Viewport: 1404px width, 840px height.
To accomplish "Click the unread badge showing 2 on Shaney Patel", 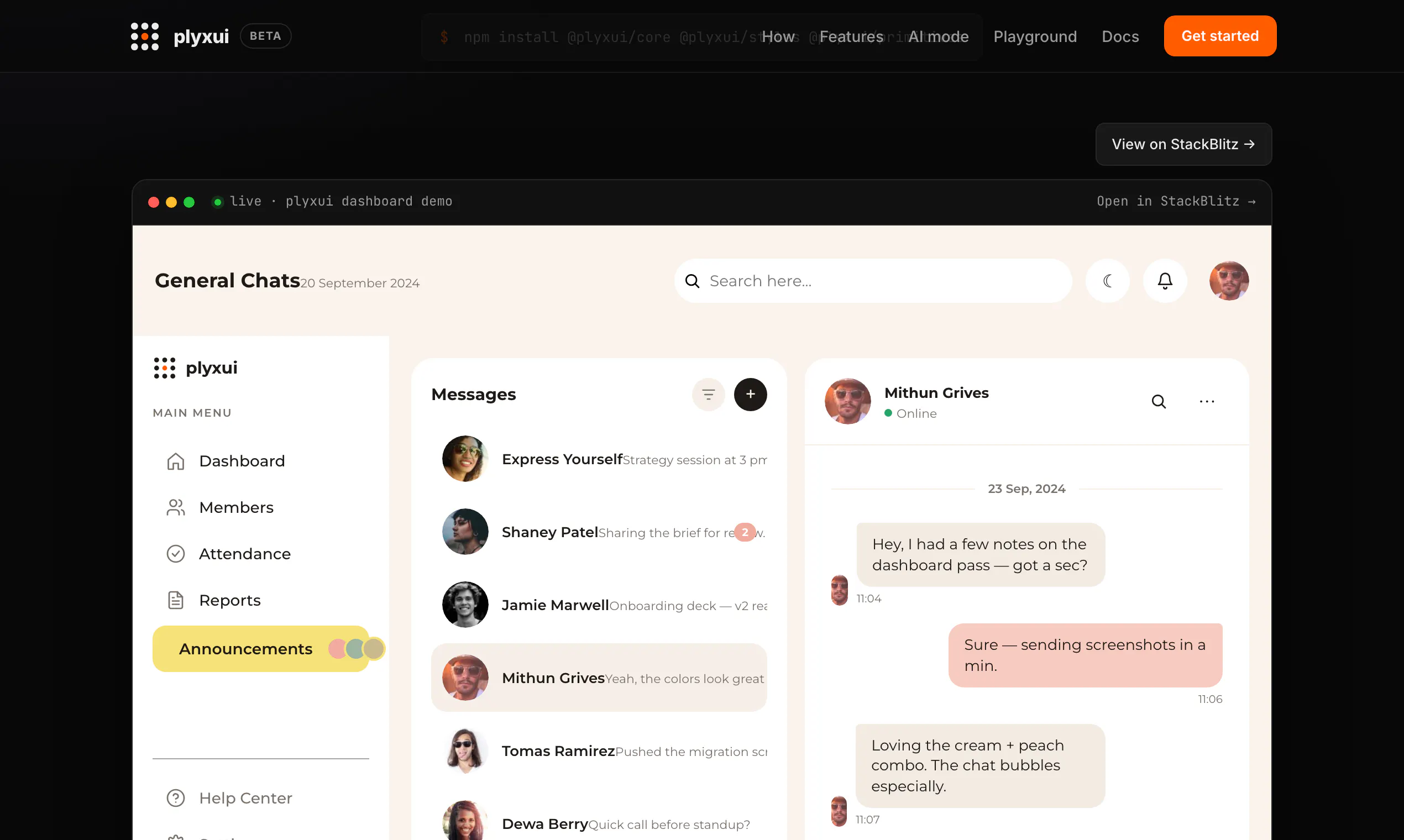I will [x=745, y=533].
